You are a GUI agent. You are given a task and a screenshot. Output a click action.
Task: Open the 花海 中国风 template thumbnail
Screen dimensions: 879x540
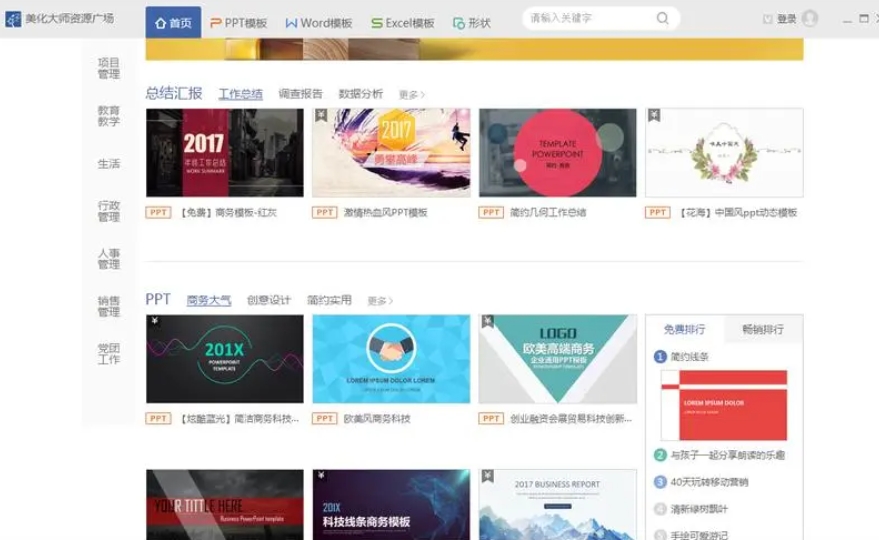tap(724, 153)
